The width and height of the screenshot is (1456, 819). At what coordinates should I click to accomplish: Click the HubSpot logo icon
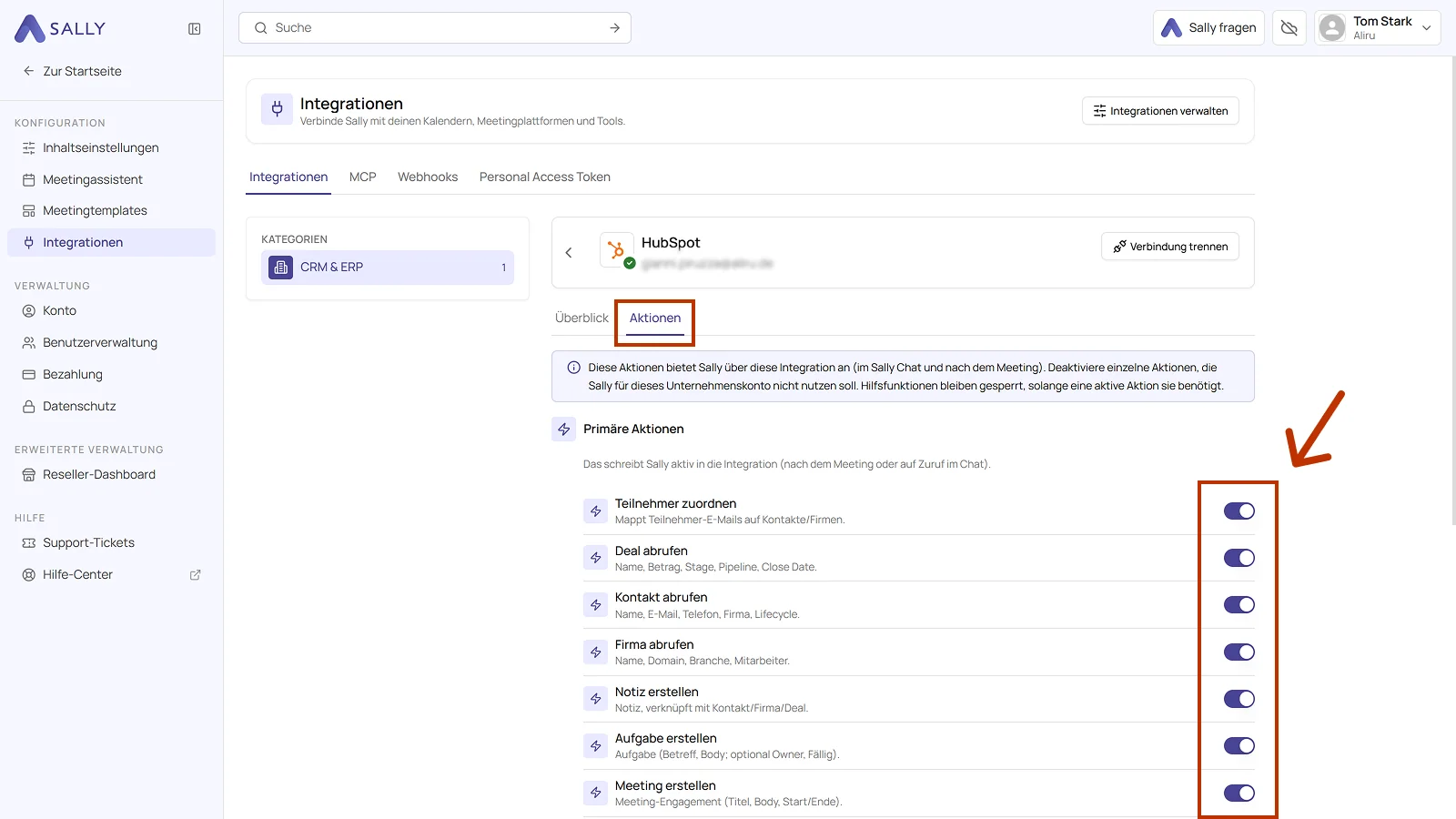tap(616, 249)
